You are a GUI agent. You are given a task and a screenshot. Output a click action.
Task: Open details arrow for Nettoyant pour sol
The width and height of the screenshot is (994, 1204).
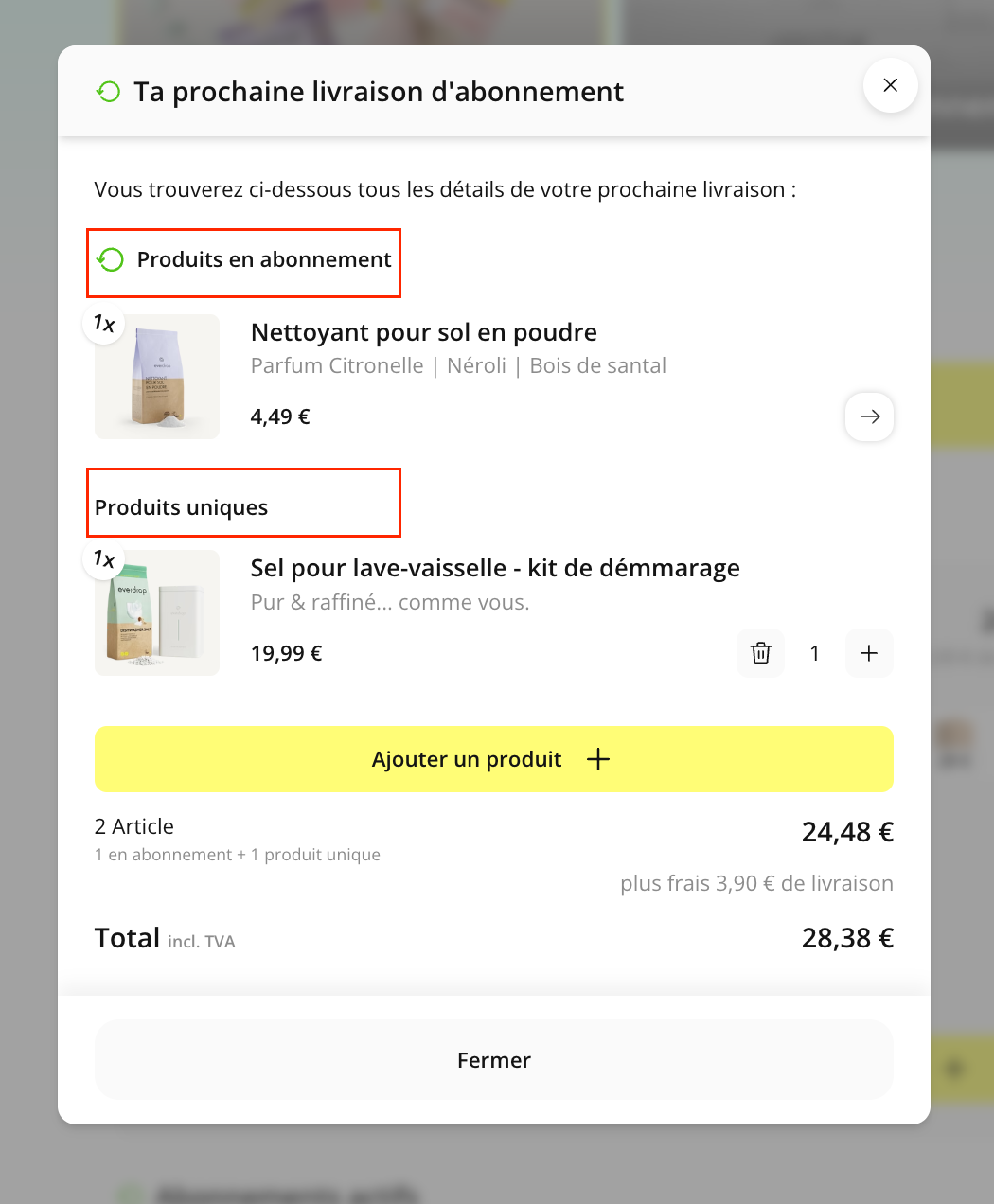pyautogui.click(x=869, y=416)
